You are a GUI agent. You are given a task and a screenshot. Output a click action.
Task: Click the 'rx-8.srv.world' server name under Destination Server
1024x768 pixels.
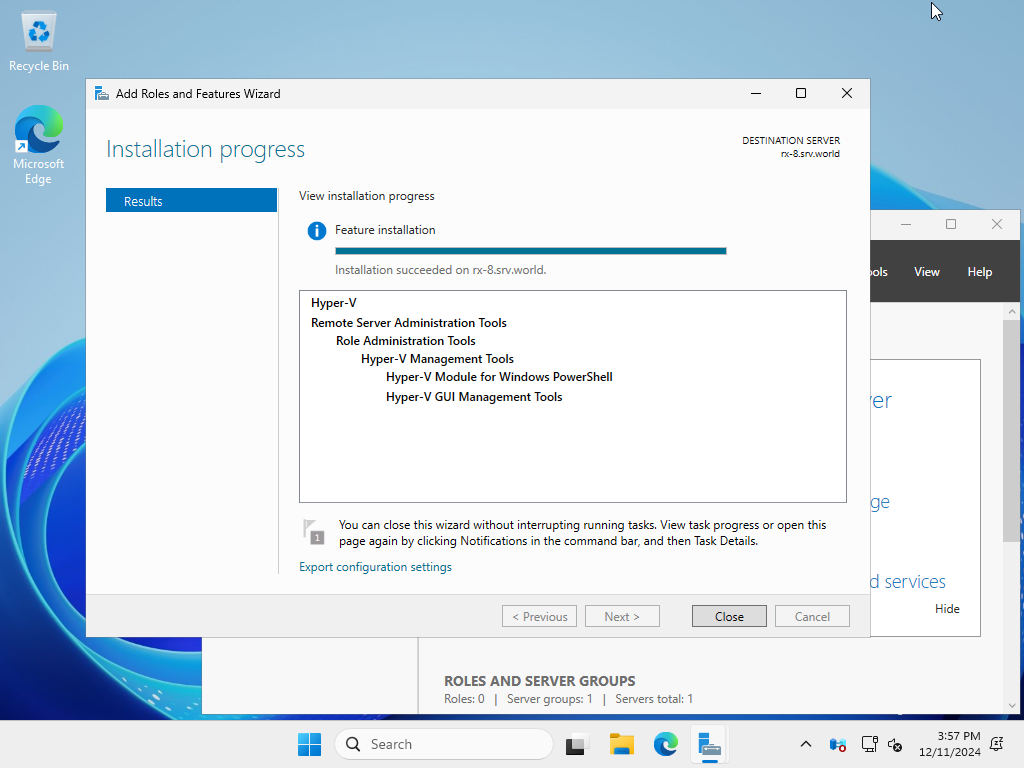click(810, 154)
